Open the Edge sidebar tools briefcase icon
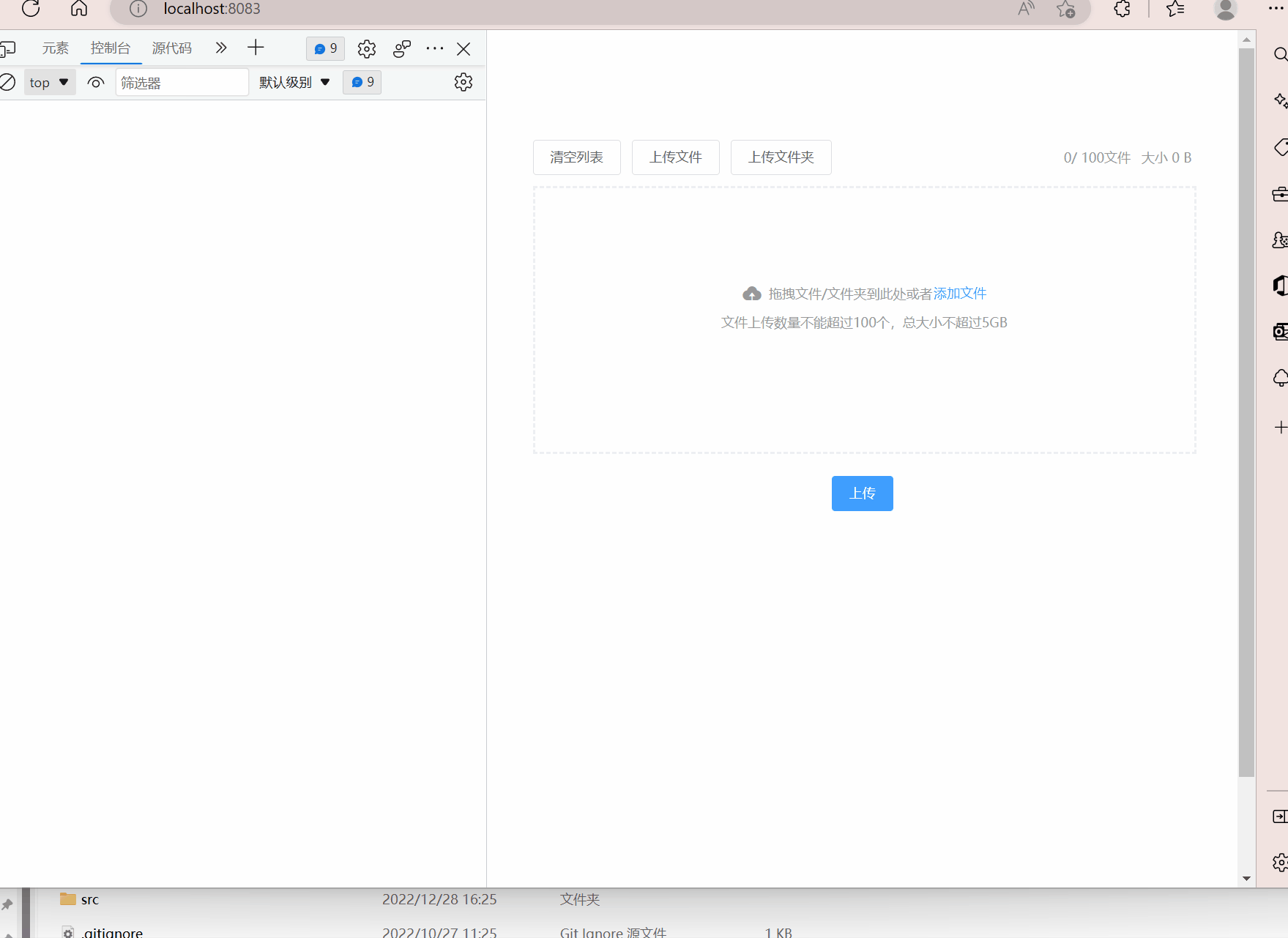 click(1280, 194)
